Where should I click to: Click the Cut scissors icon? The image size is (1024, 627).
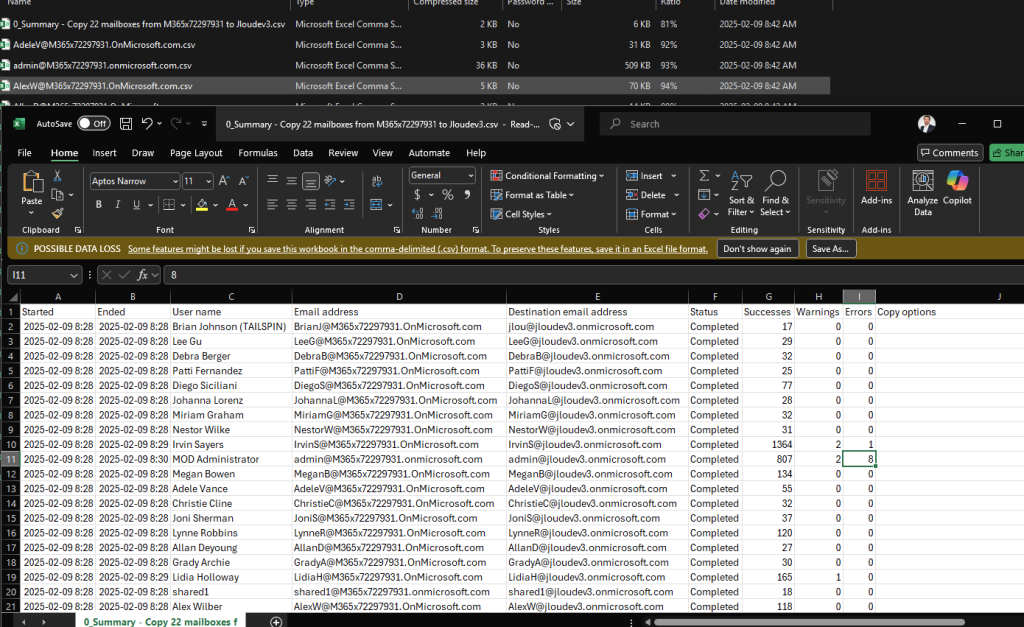[x=57, y=176]
